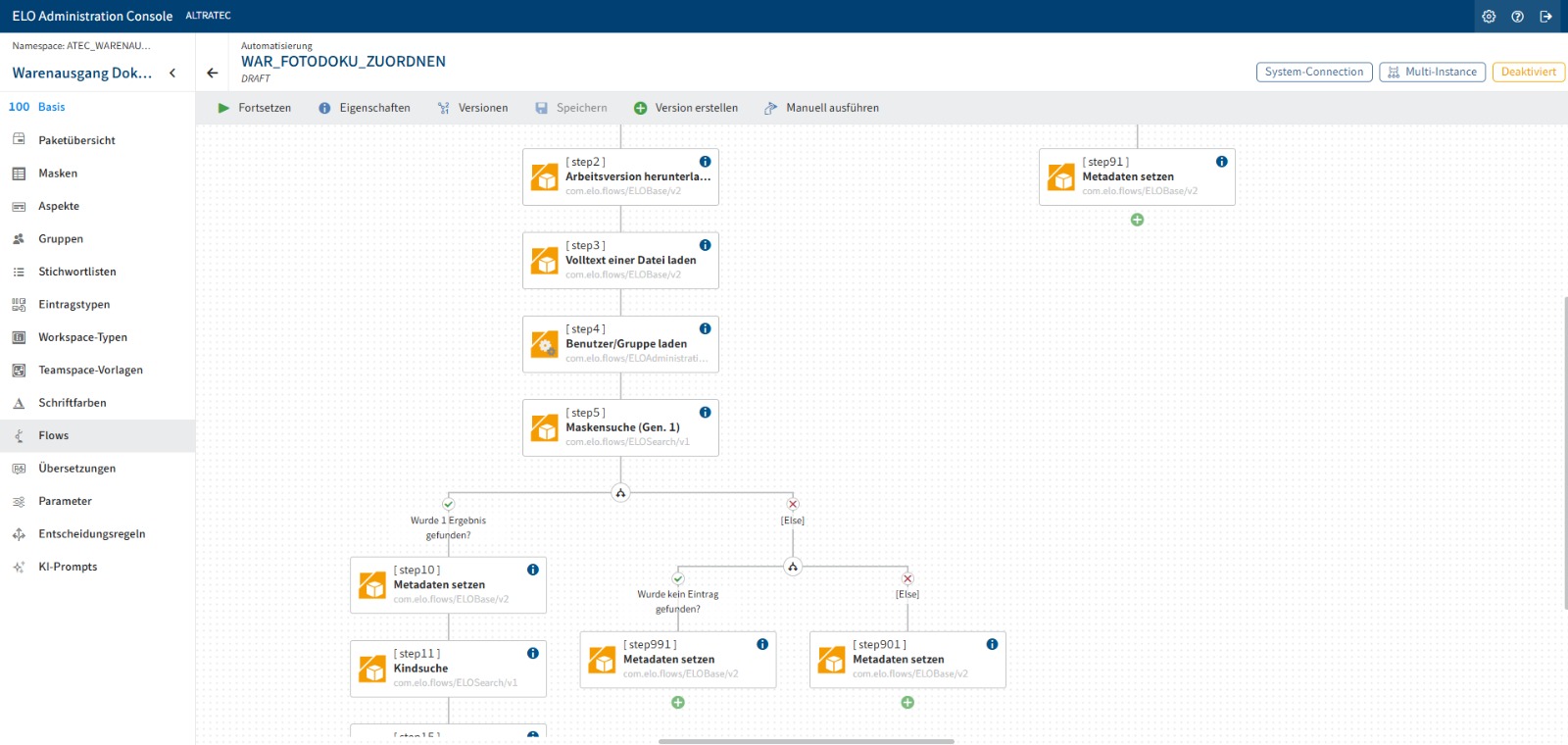Select the step5 Maskensuche (Gen. 1) node
Image resolution: width=1568 pixels, height=745 pixels.
click(620, 427)
